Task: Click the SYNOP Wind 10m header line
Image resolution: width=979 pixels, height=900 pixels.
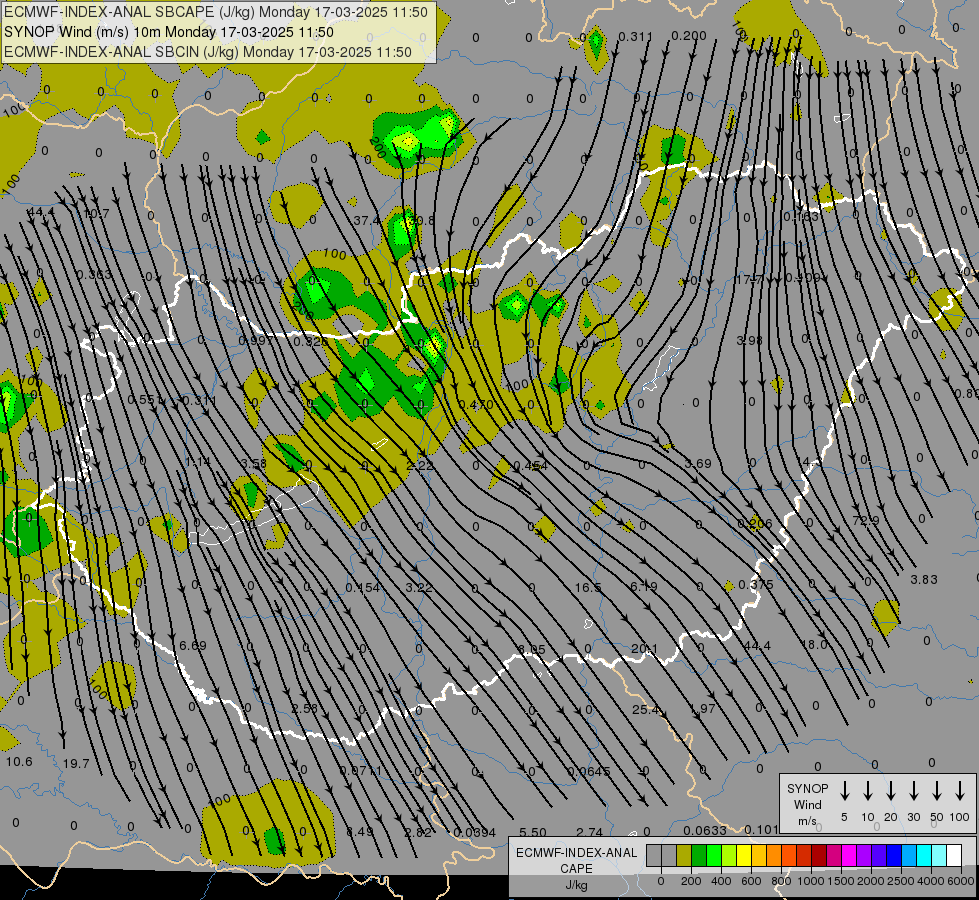Action: point(169,32)
